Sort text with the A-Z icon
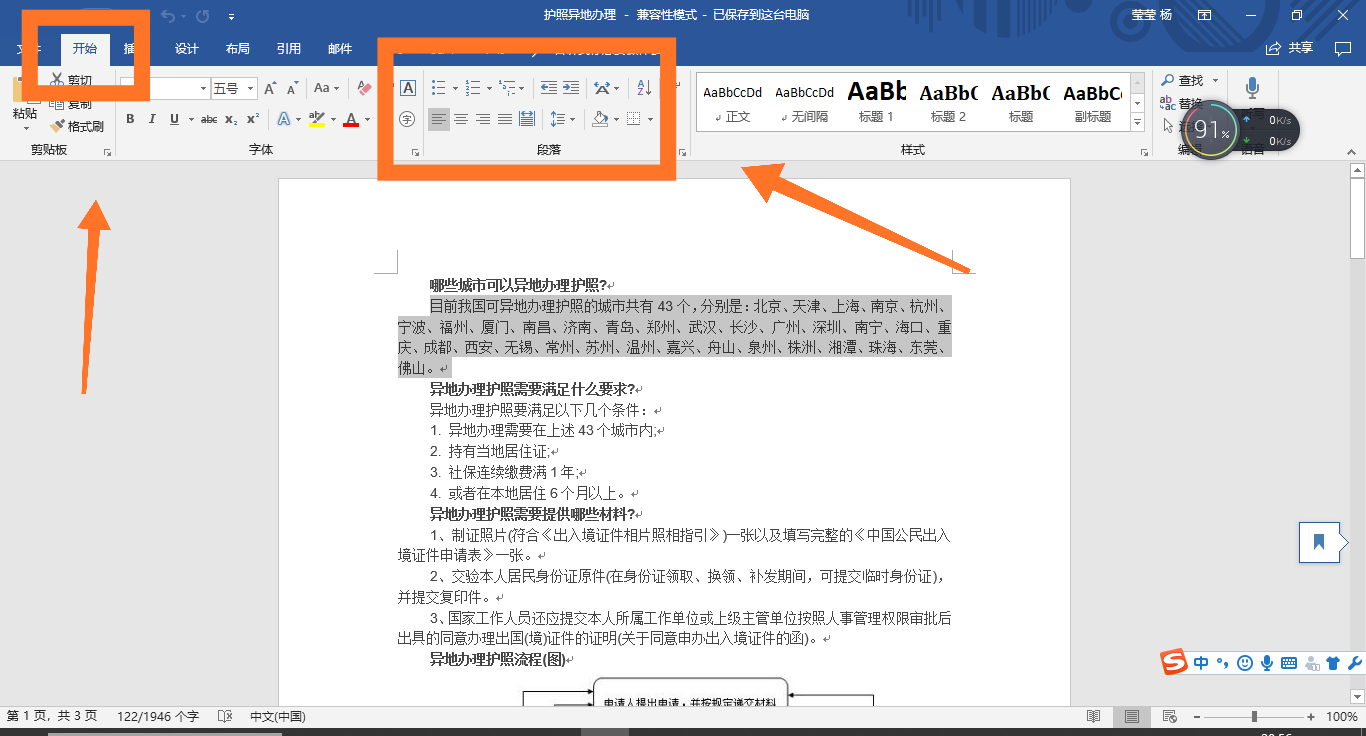Screen dimensions: 1366x736 click(x=644, y=89)
